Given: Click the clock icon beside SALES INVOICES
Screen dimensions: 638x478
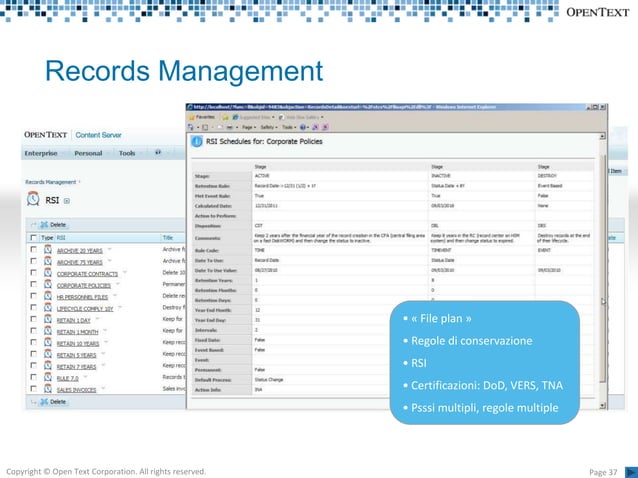Looking at the screenshot, I should (48, 389).
